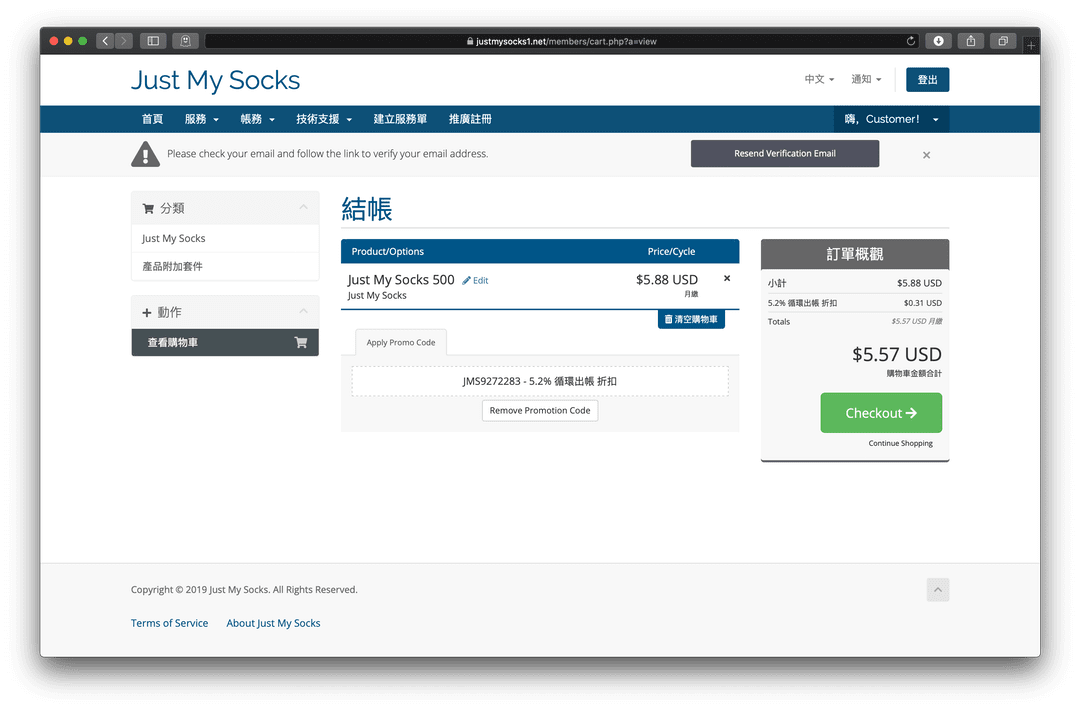Viewport: 1080px width, 710px height.
Task: Open the About Just My Socks link
Action: click(273, 623)
